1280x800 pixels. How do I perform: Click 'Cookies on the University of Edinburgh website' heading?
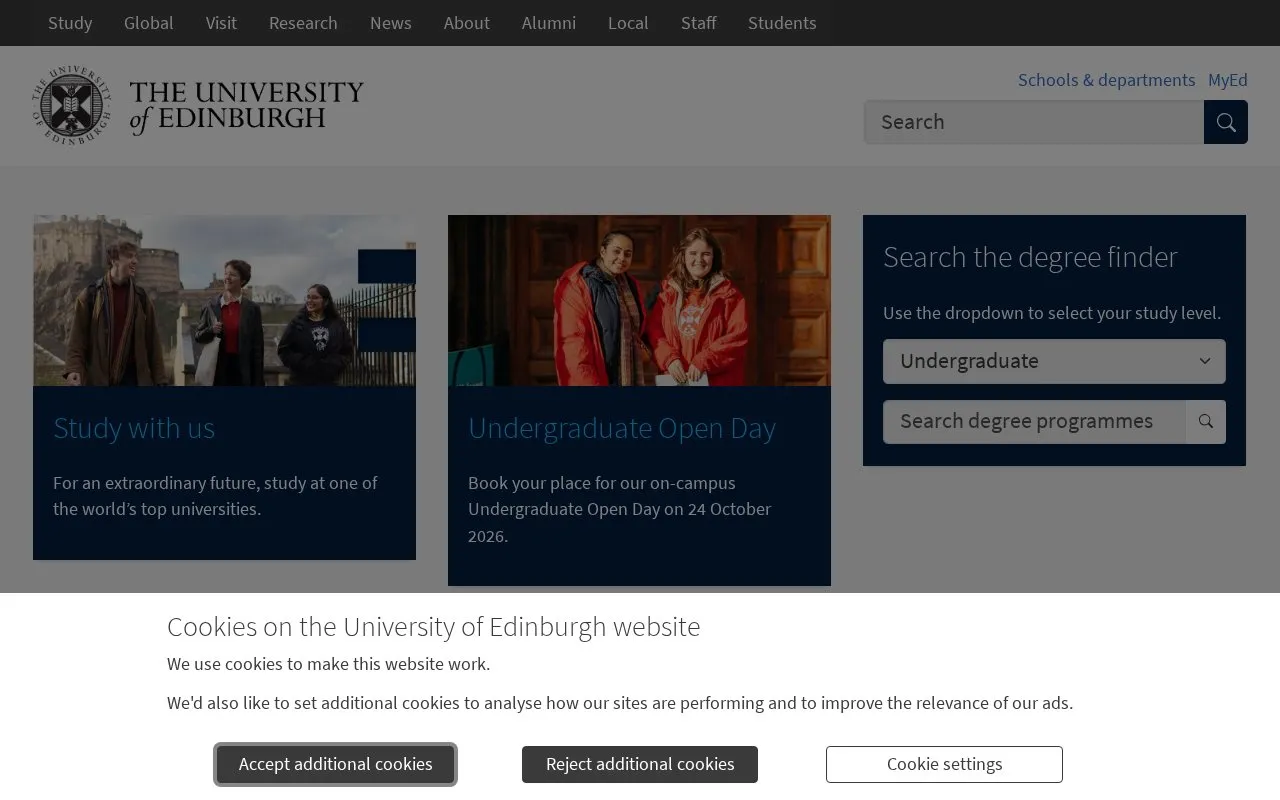(x=433, y=627)
